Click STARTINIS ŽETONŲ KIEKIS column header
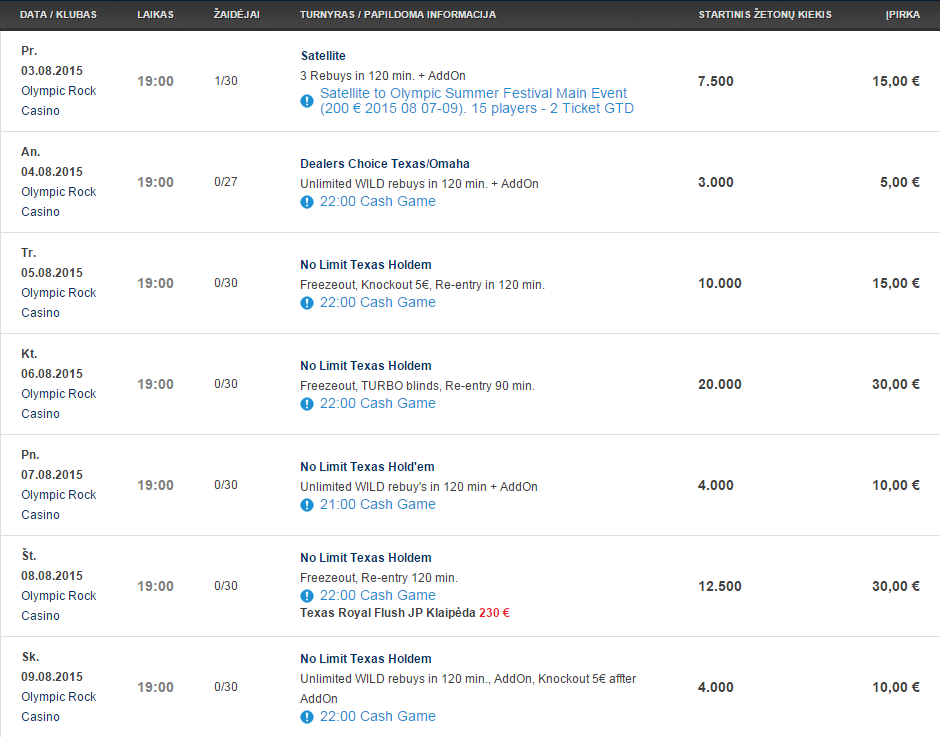The width and height of the screenshot is (940, 737). (765, 14)
